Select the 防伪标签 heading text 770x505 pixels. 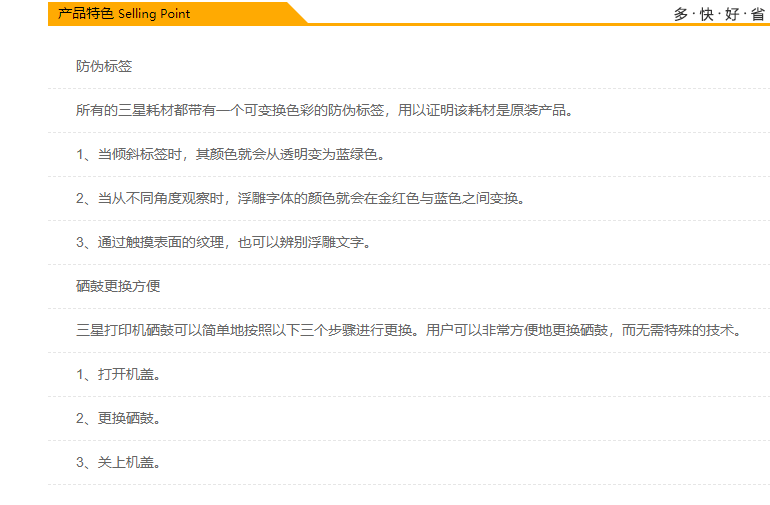(x=104, y=66)
